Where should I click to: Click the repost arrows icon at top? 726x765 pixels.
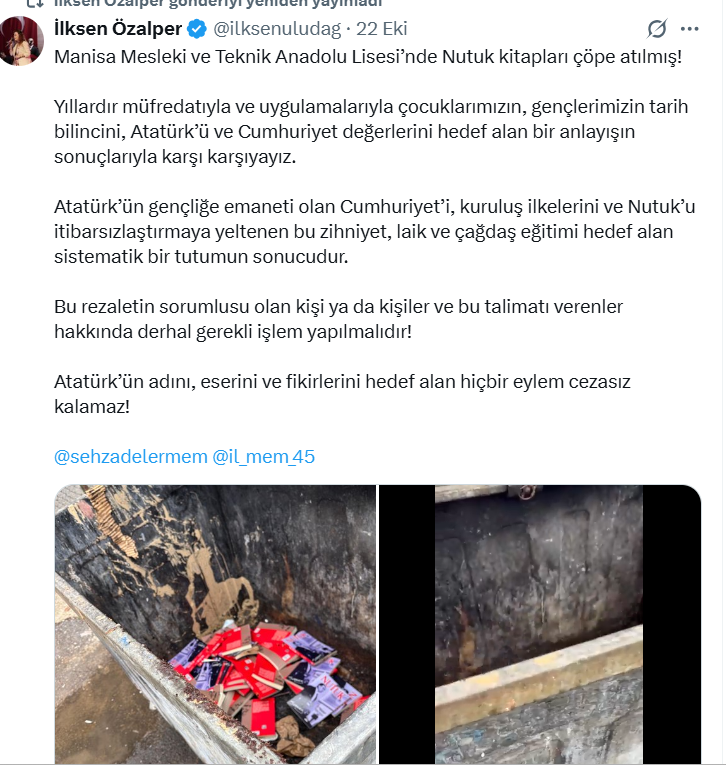click(34, 3)
